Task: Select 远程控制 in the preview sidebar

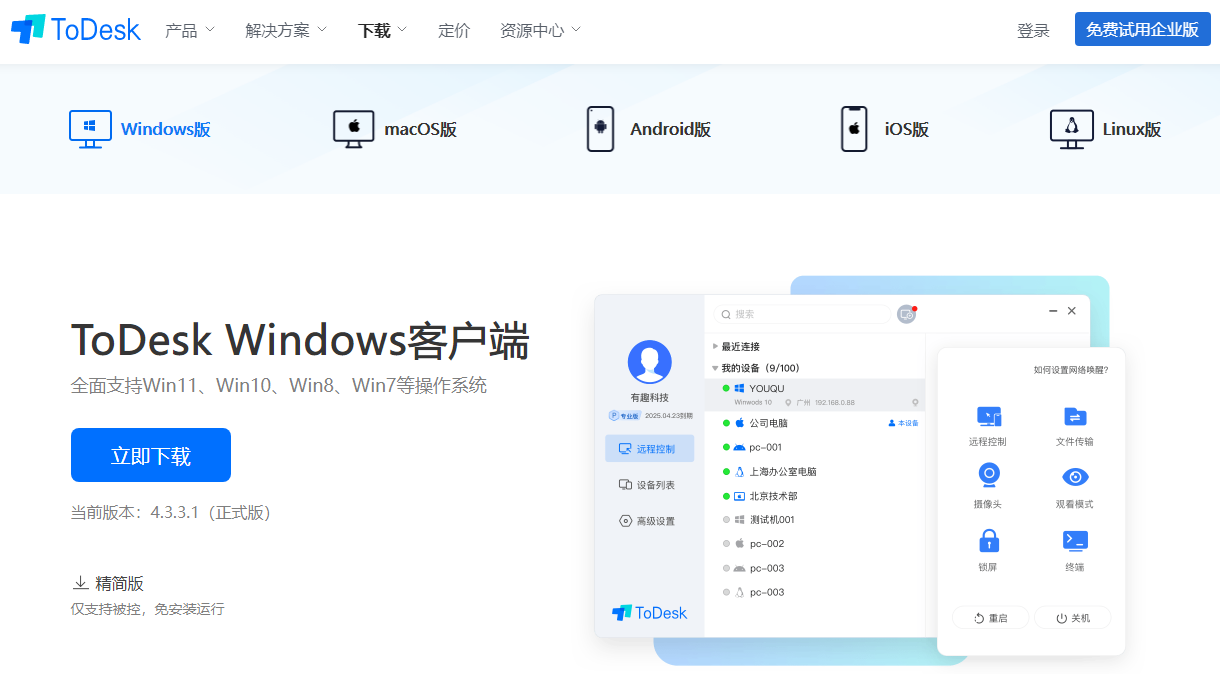Action: [x=650, y=448]
